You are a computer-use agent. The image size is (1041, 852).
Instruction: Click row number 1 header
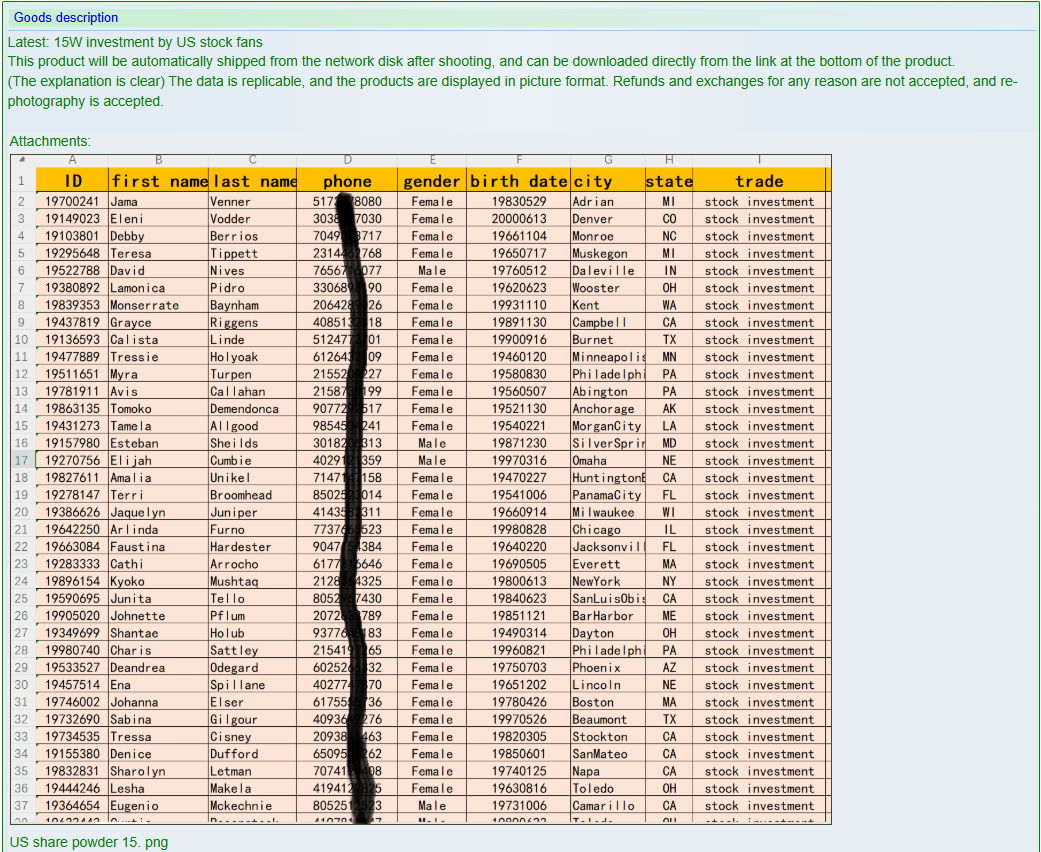point(22,182)
